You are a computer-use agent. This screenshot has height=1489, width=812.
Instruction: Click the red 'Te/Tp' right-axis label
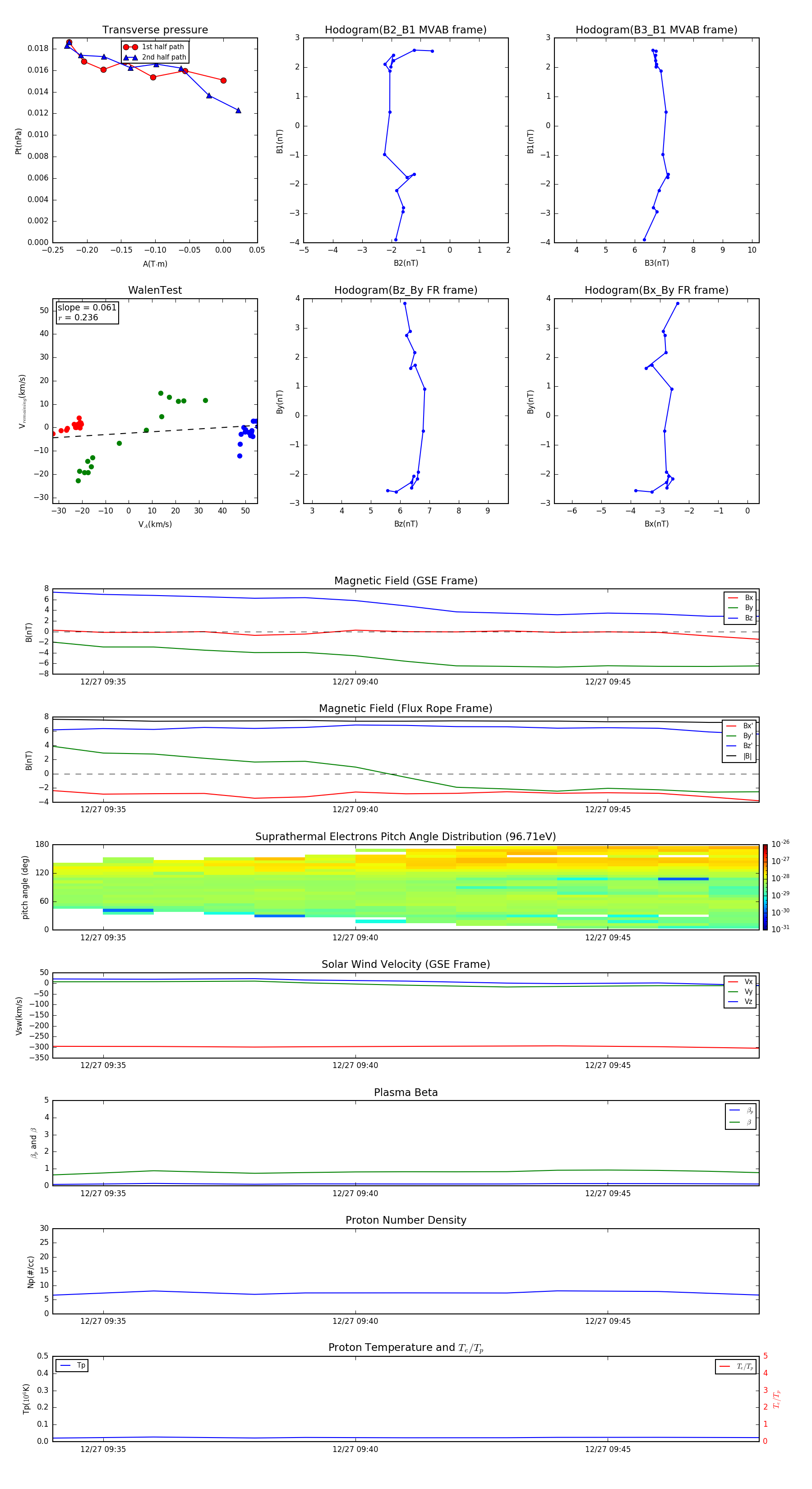pos(777,1399)
